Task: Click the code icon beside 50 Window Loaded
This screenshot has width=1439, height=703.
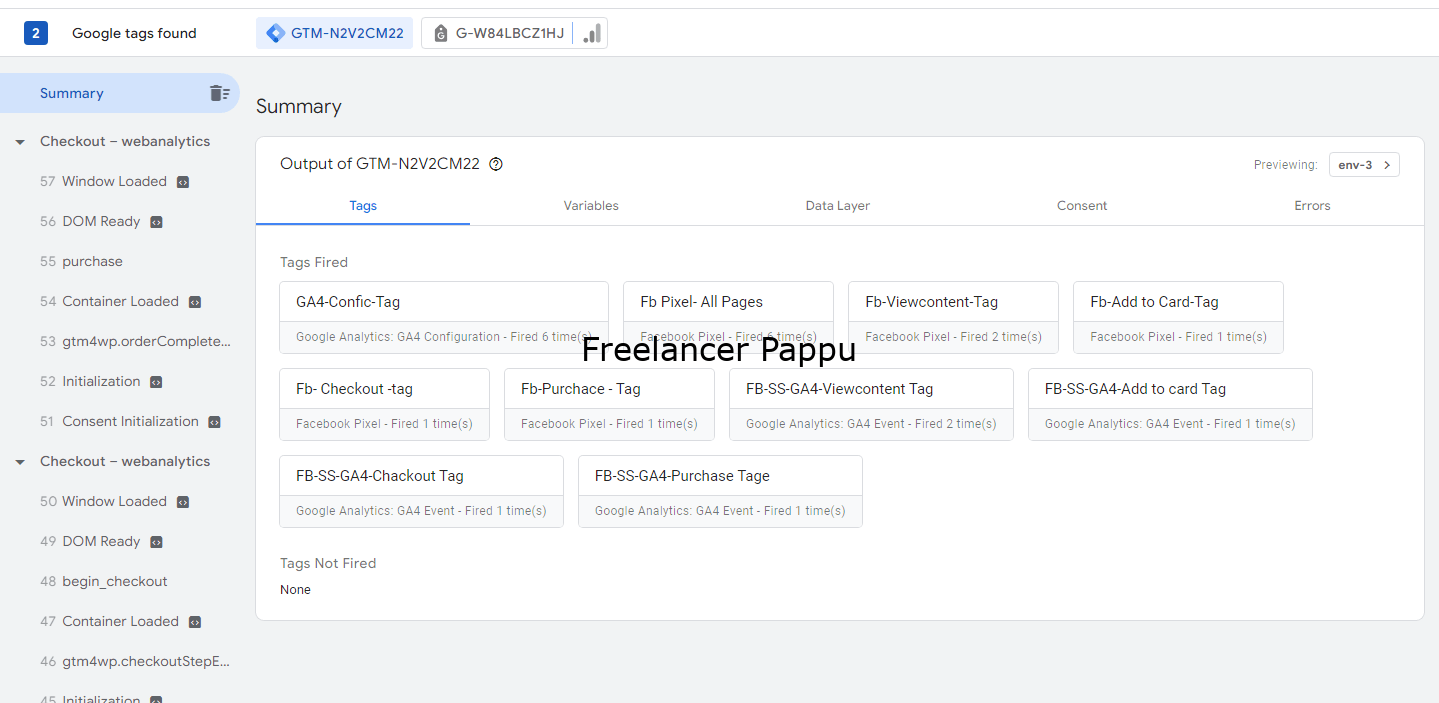Action: [x=183, y=502]
